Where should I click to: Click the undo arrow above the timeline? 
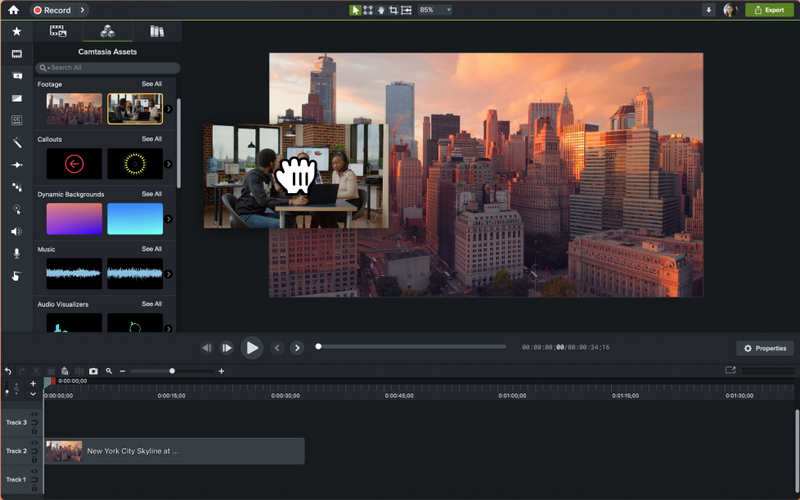coord(8,371)
